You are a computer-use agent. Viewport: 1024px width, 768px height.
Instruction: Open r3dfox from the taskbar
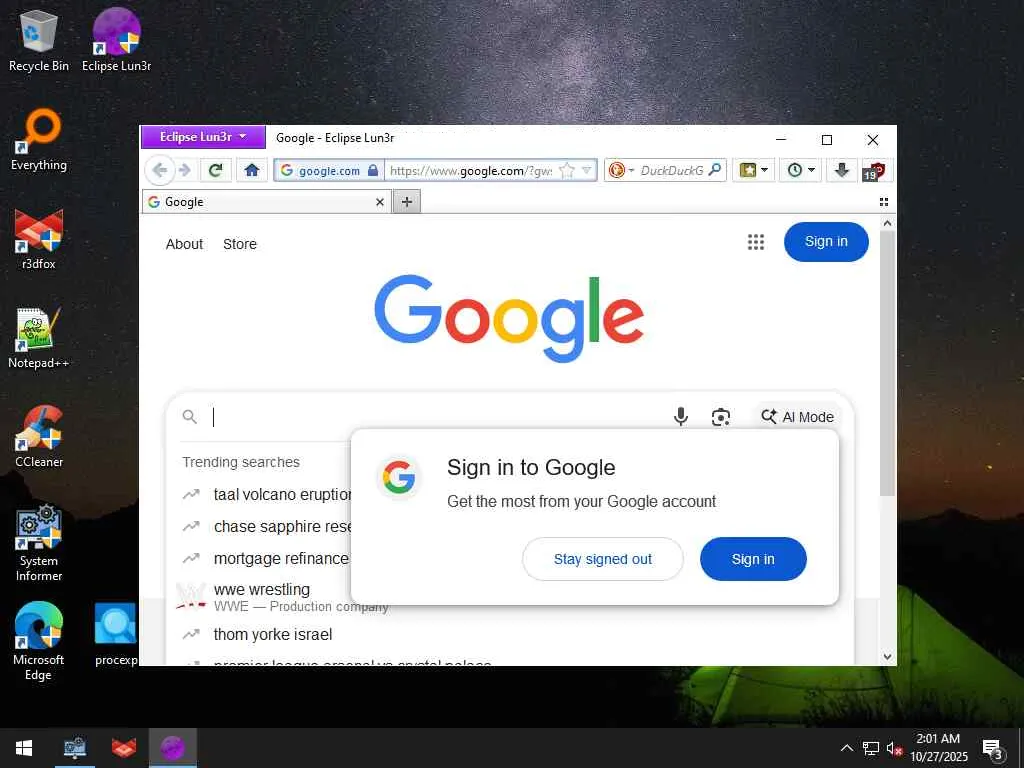(123, 748)
